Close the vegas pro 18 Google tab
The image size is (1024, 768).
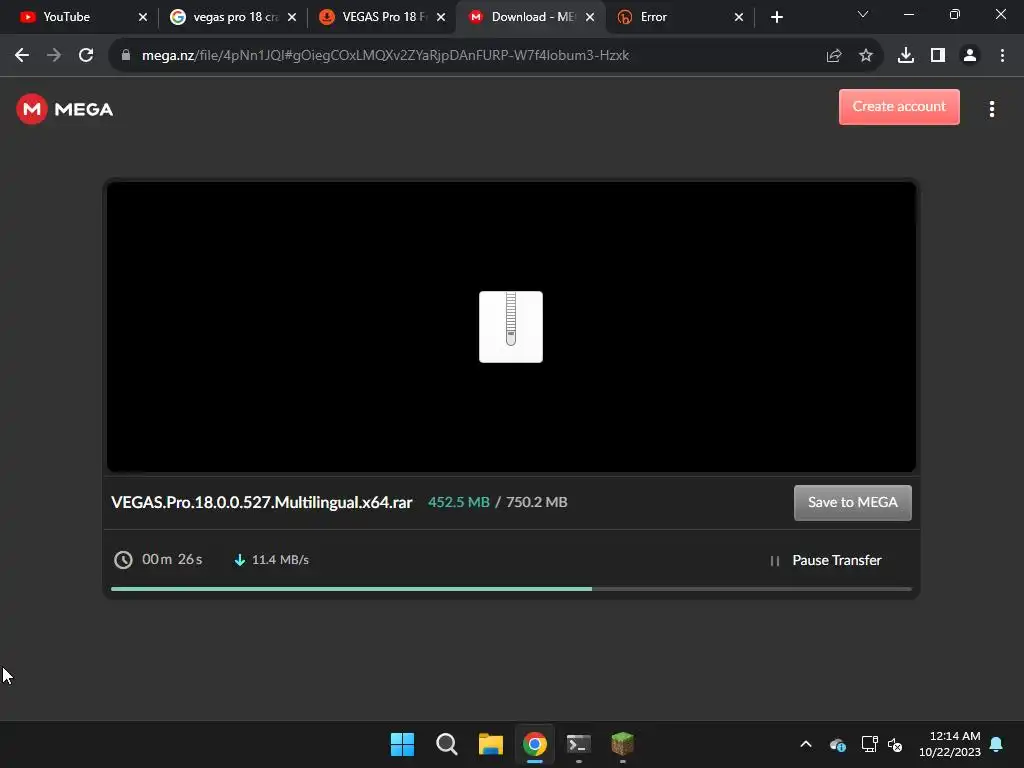(292, 17)
